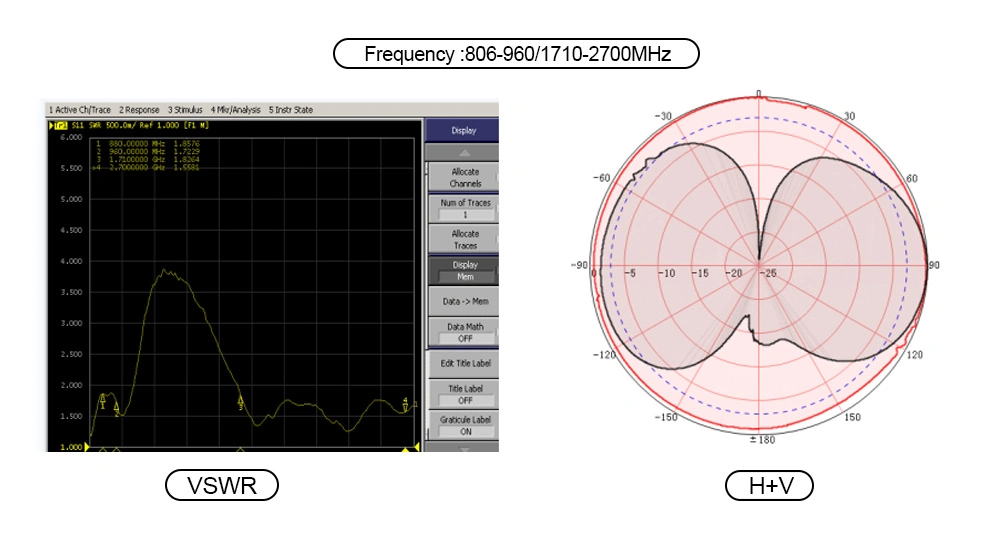Open the Active Ch/Trace menu
Viewport: 1000px width, 550px height.
pos(80,110)
